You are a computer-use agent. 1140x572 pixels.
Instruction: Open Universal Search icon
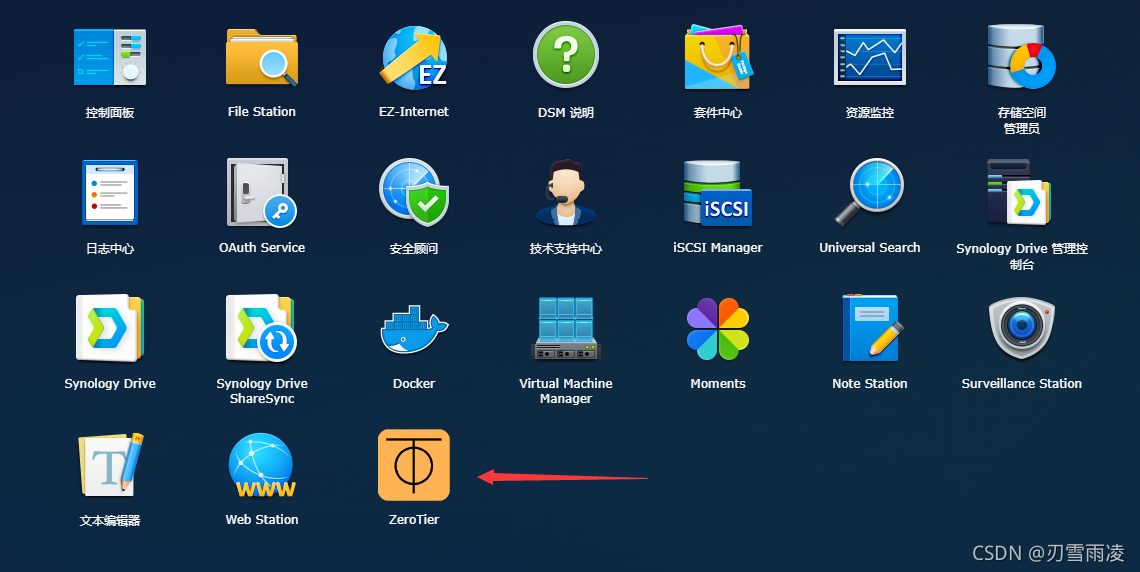[x=870, y=193]
